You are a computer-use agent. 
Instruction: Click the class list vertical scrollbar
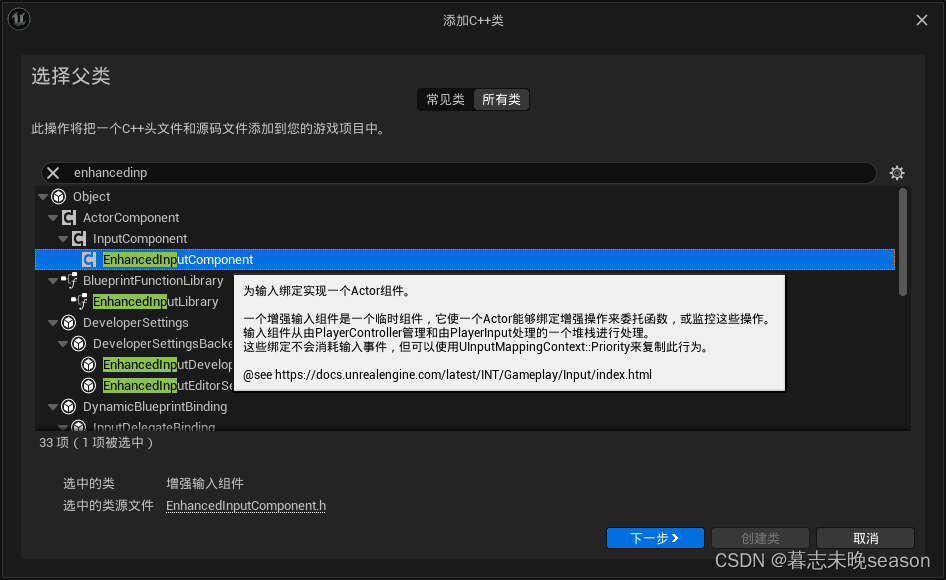pos(903,243)
